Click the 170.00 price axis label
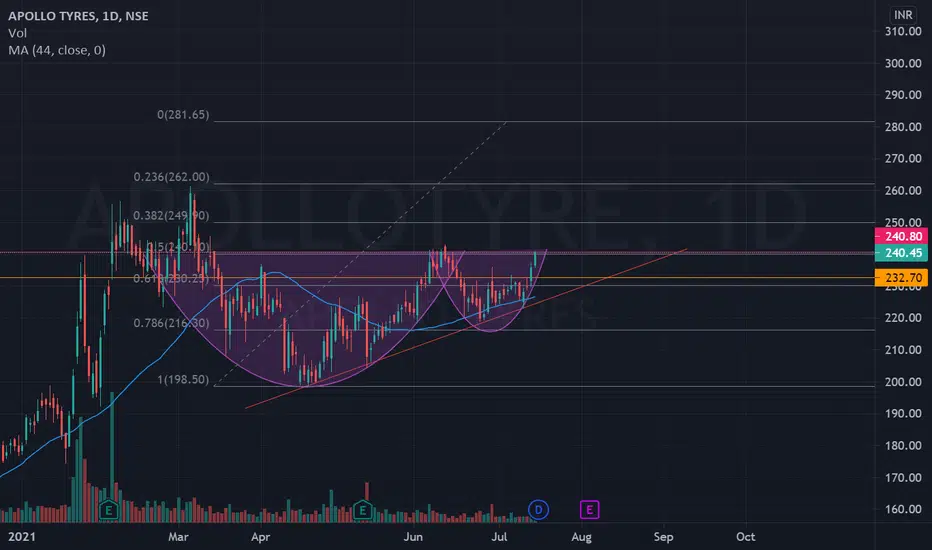This screenshot has width=932, height=550. coord(903,477)
